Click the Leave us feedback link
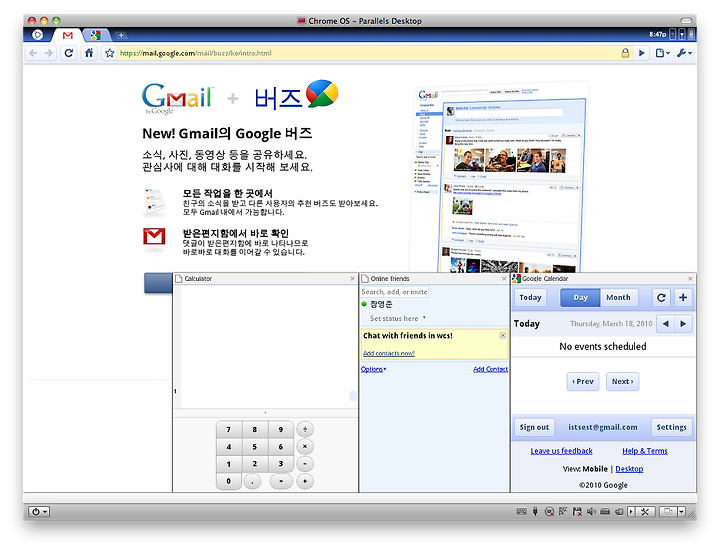720x552 pixels. pos(561,451)
